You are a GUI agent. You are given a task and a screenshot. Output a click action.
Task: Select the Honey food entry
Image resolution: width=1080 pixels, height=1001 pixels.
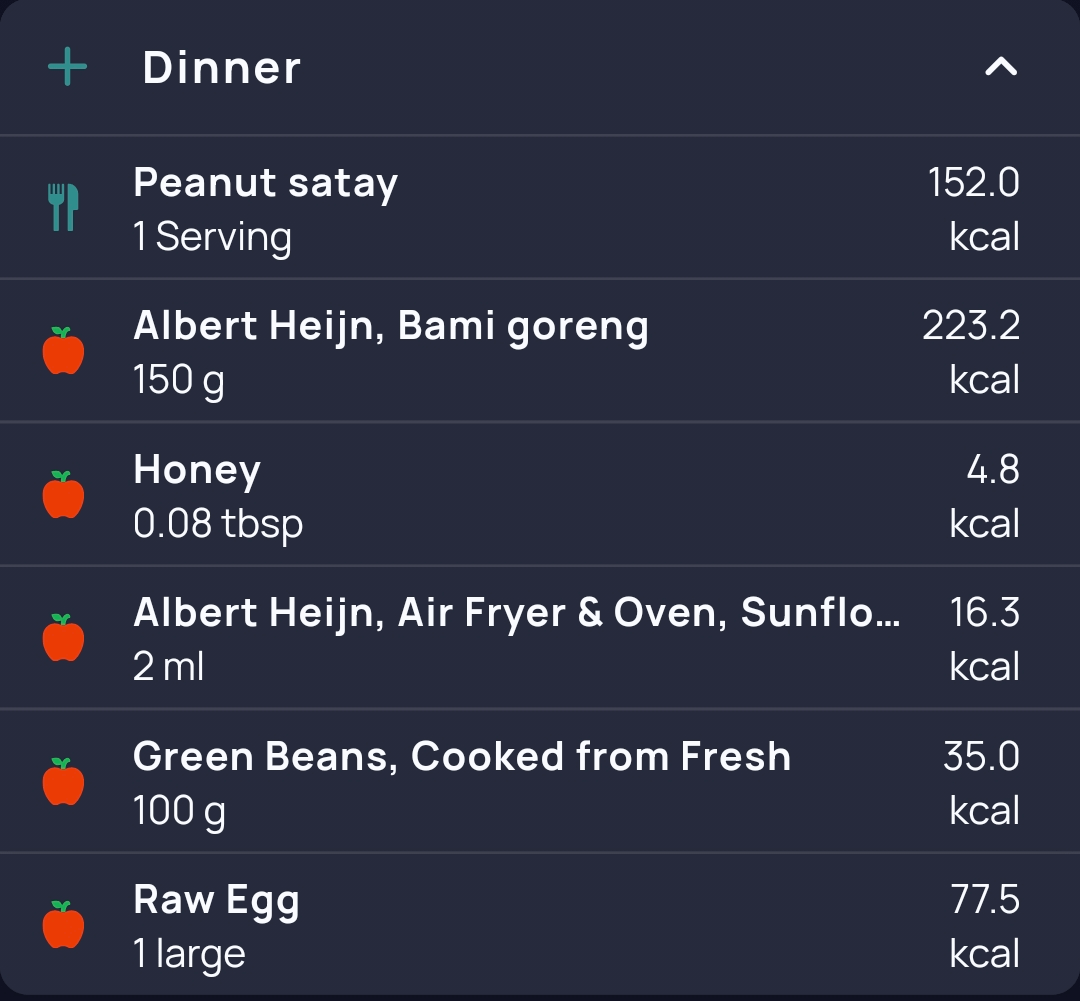point(540,495)
